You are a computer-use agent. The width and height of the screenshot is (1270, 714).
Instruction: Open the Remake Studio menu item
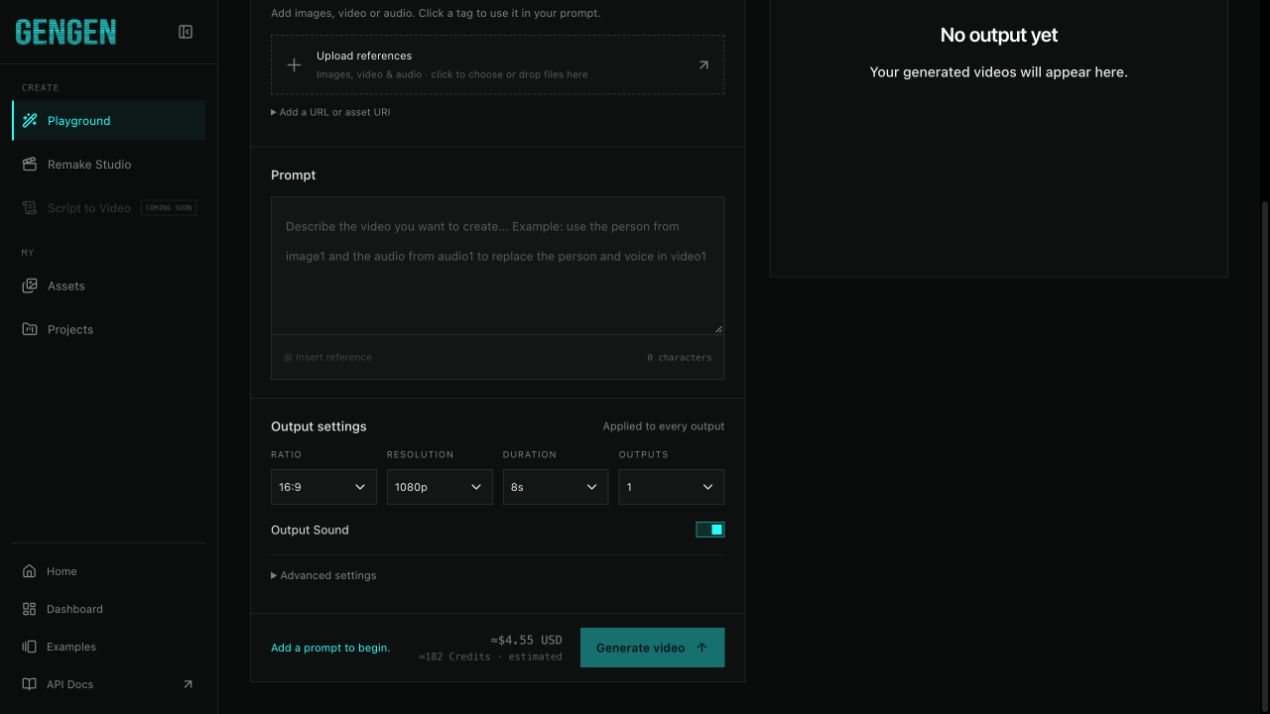point(109,164)
